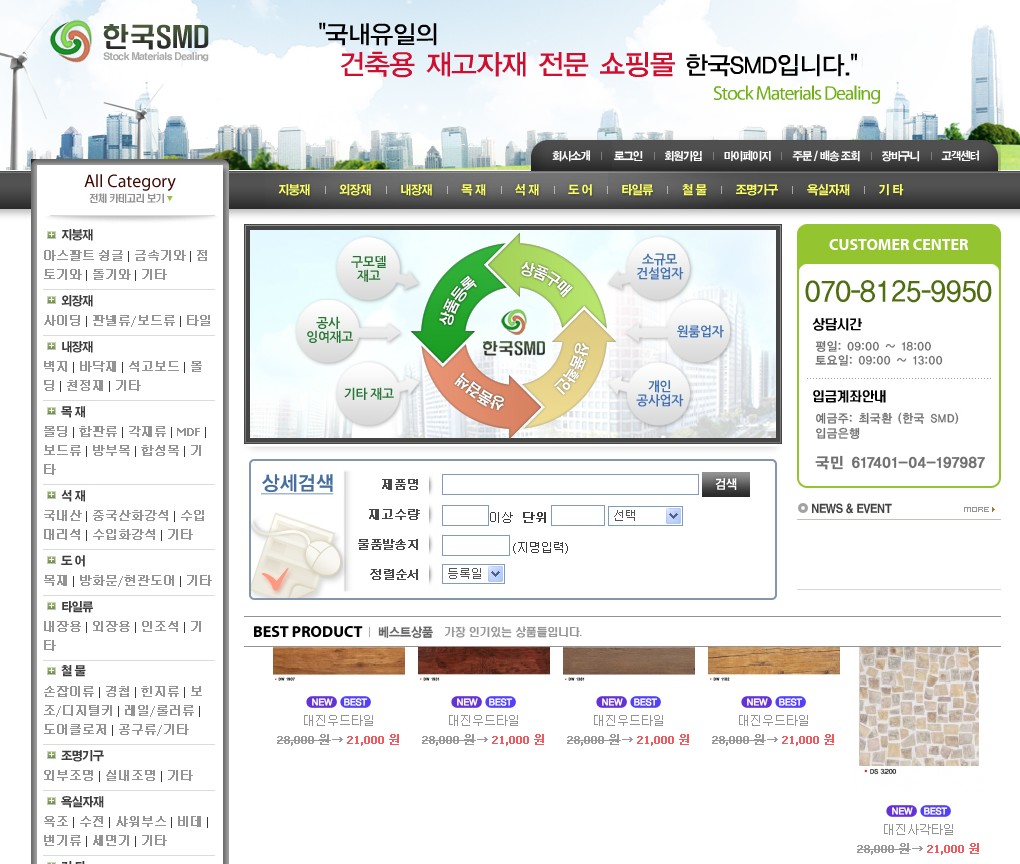The width and height of the screenshot is (1020, 864).
Task: Select 판넬류/보드류 in the sidebar
Action: click(133, 321)
